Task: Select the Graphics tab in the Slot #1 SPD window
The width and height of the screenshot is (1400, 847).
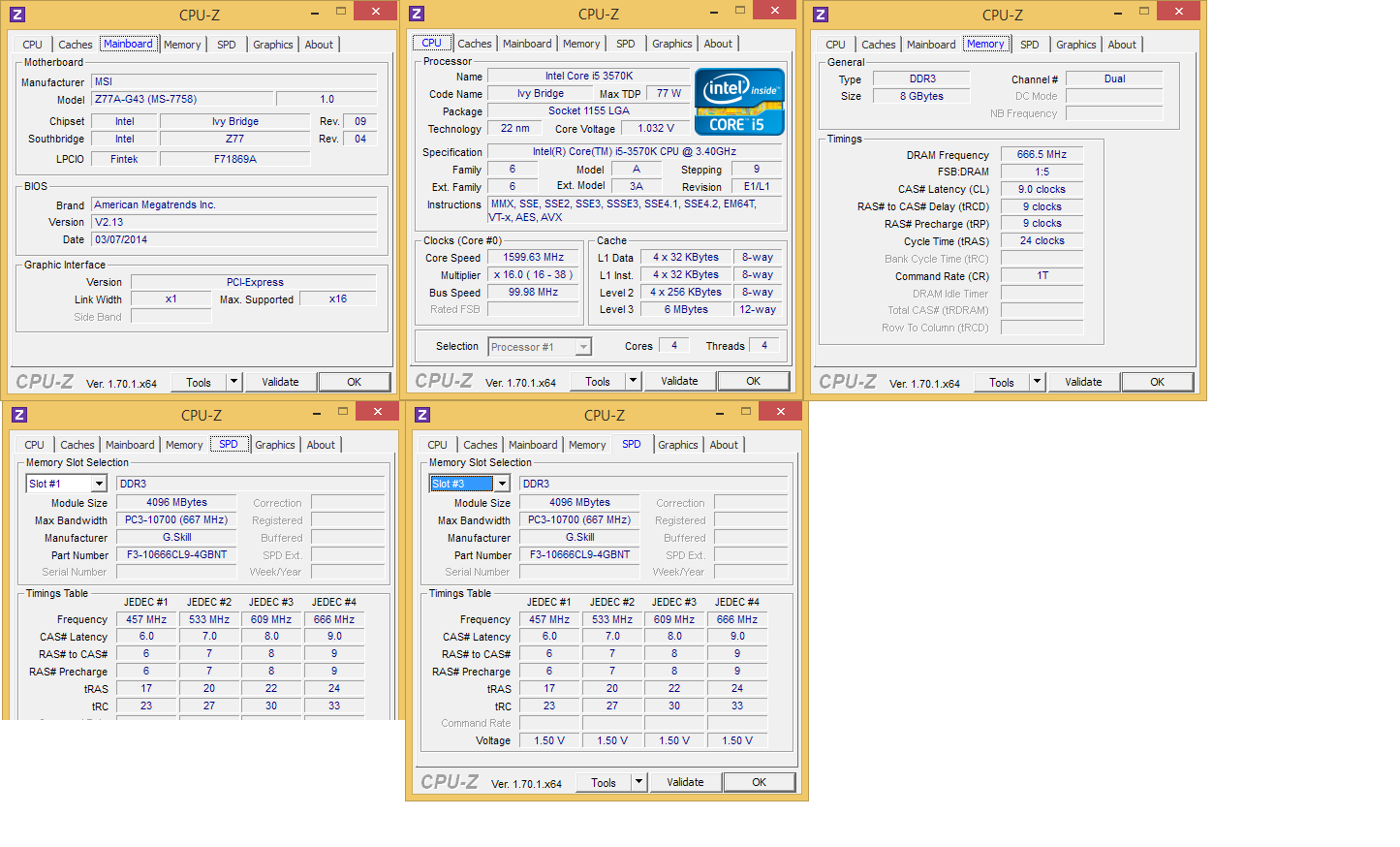Action: coord(275,445)
